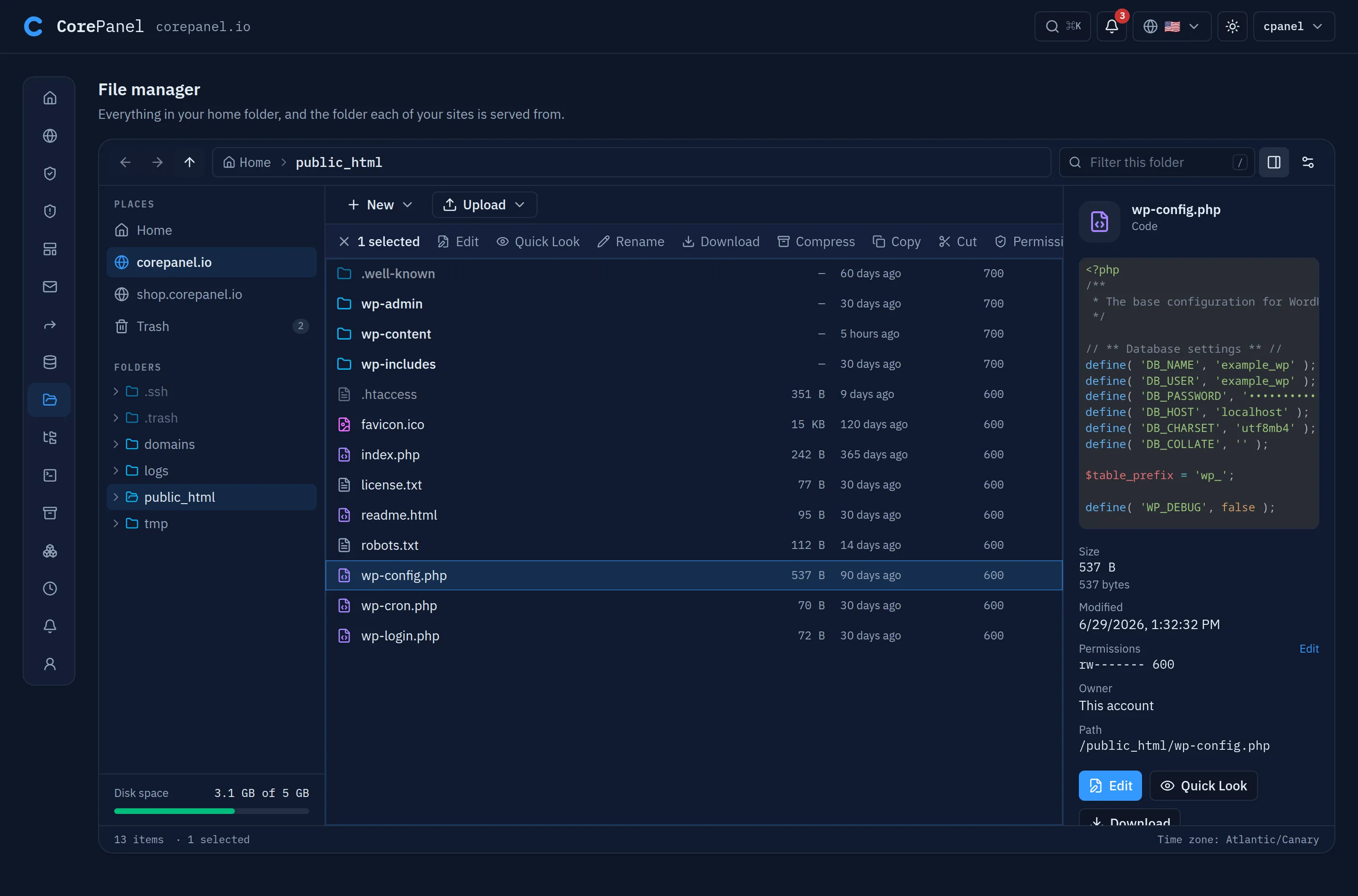Click the CorePanel logo
1358x896 pixels.
pos(33,26)
